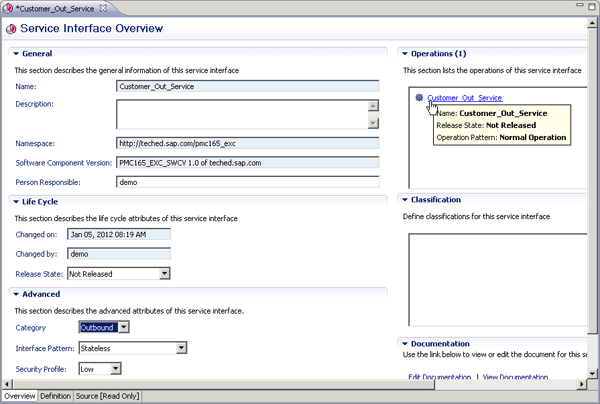This screenshot has width=600, height=404.
Task: Open the Security Profile dropdown
Action: (x=115, y=368)
